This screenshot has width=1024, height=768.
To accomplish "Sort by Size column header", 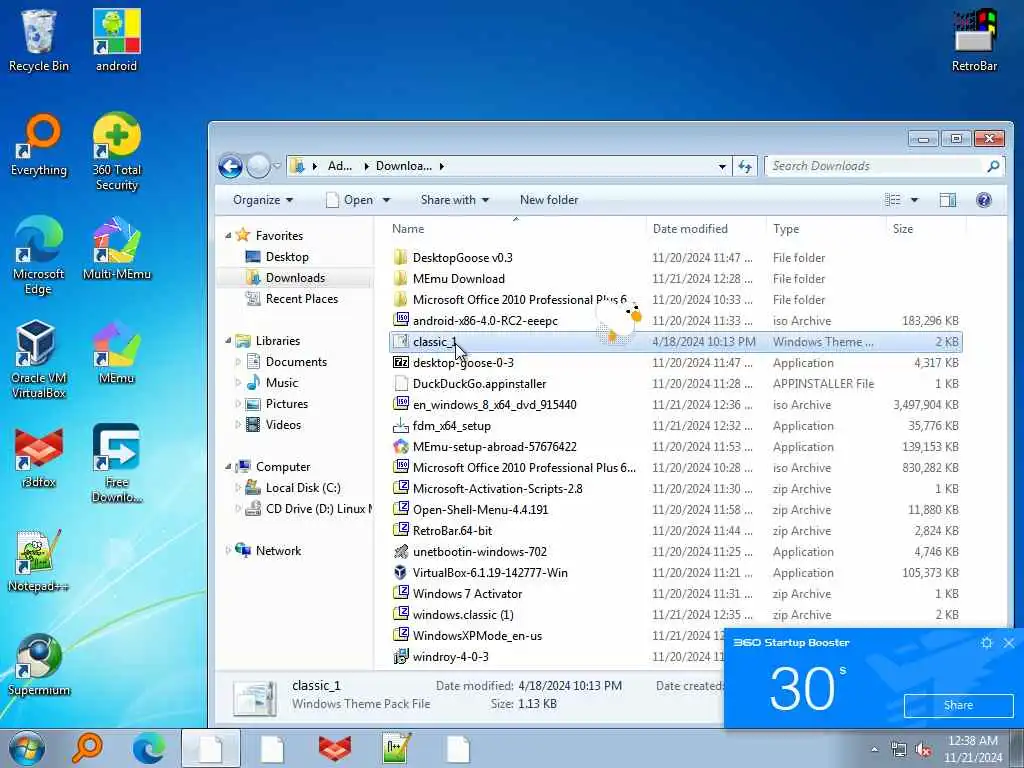I will [x=926, y=229].
